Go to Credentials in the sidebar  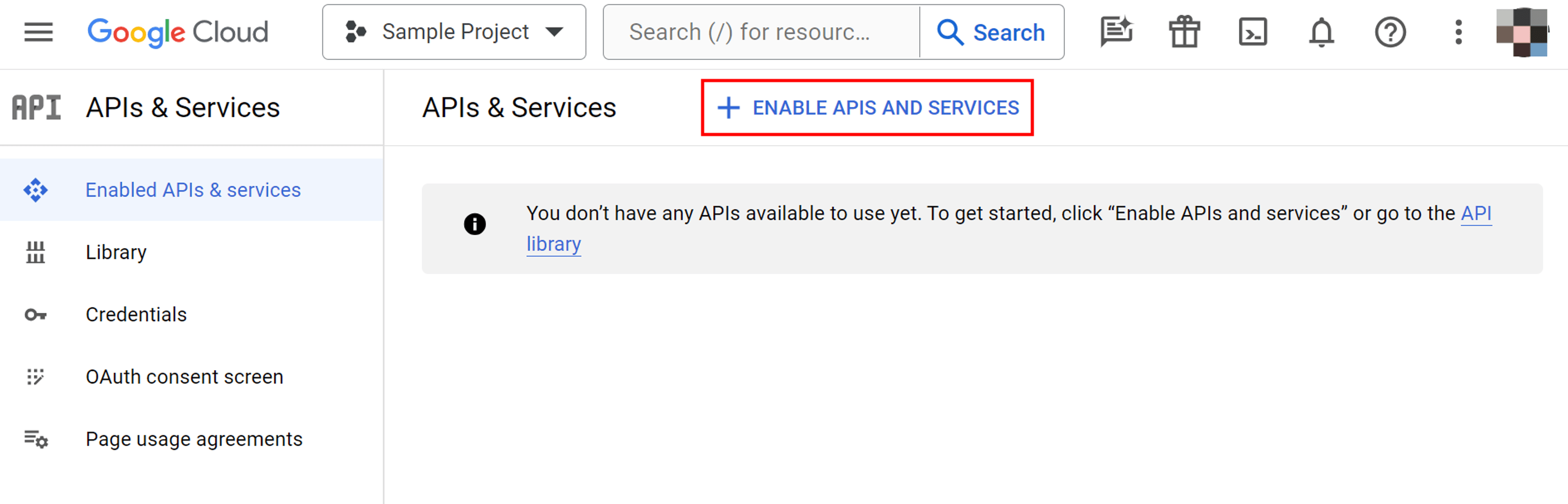click(192, 315)
